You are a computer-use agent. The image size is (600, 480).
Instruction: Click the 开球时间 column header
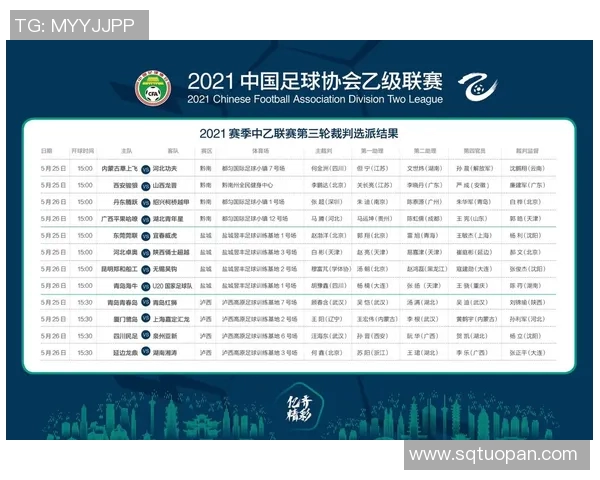click(83, 151)
